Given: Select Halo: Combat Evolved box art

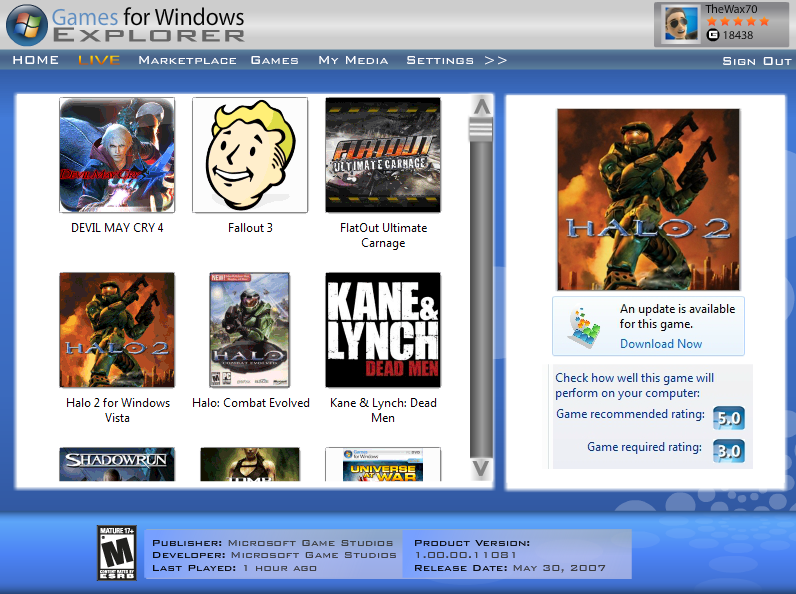Looking at the screenshot, I should [x=250, y=330].
